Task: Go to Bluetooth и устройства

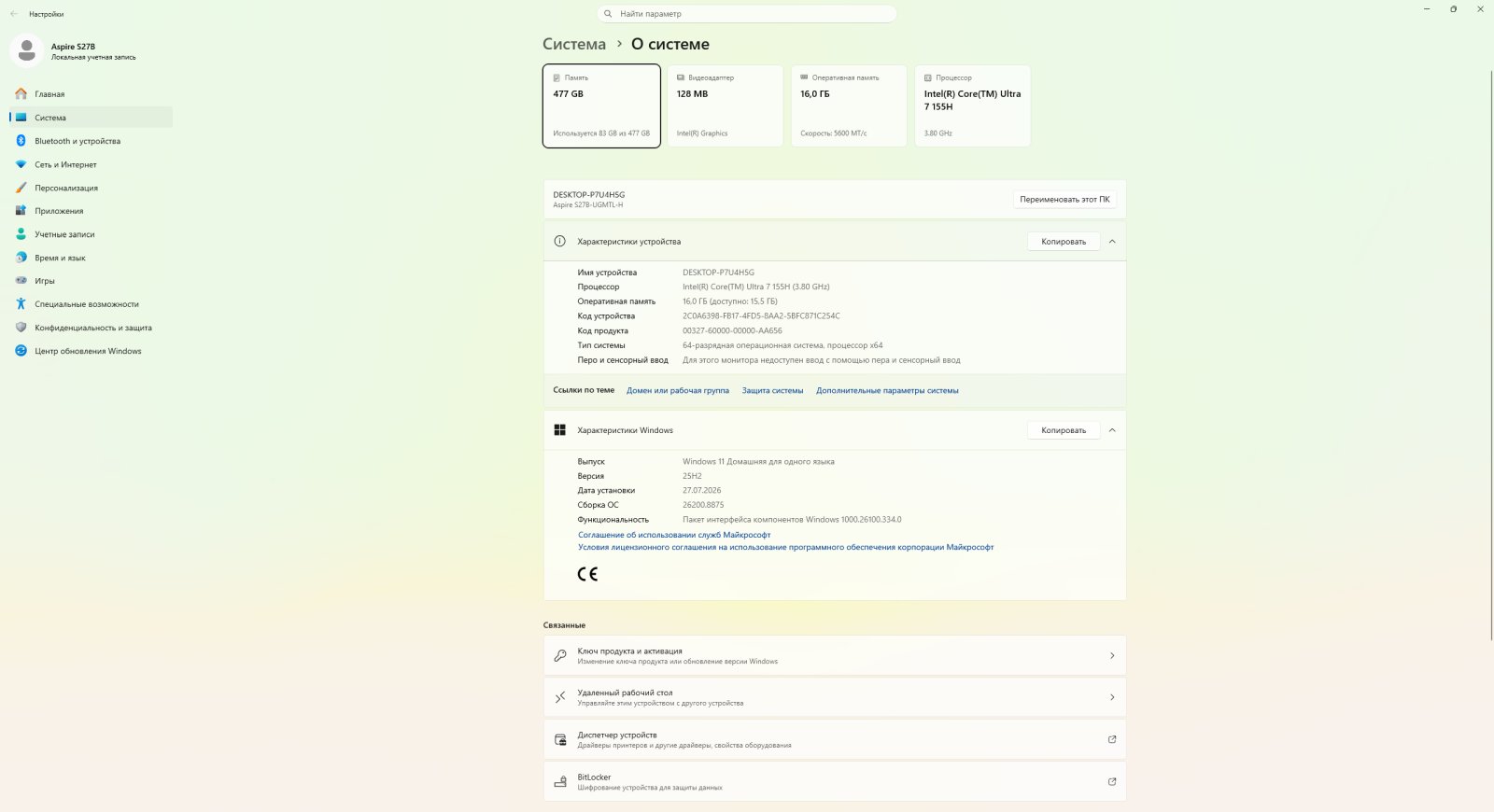Action: [92, 141]
